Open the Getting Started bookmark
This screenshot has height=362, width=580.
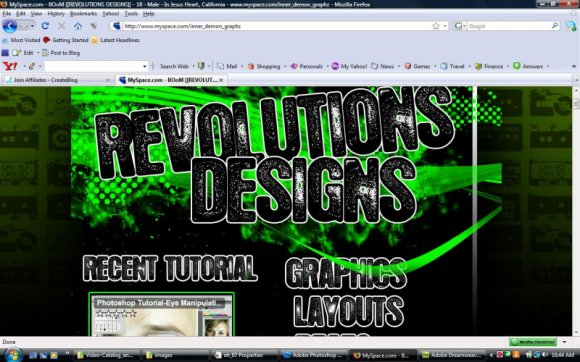click(66, 40)
